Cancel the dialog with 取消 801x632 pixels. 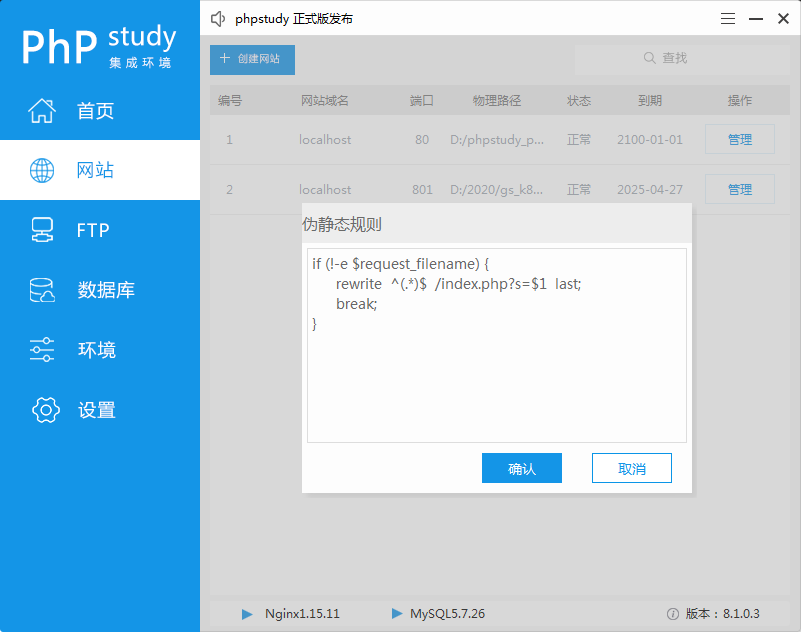coord(632,468)
